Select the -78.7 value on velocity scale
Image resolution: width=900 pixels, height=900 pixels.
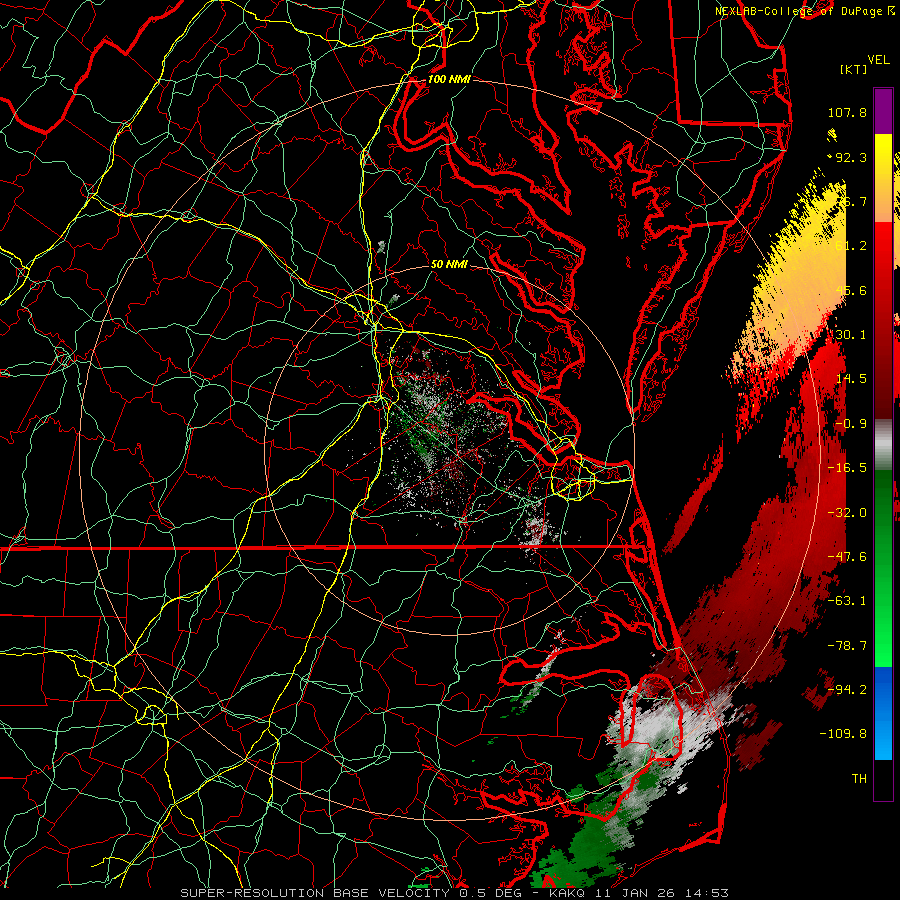(847, 646)
